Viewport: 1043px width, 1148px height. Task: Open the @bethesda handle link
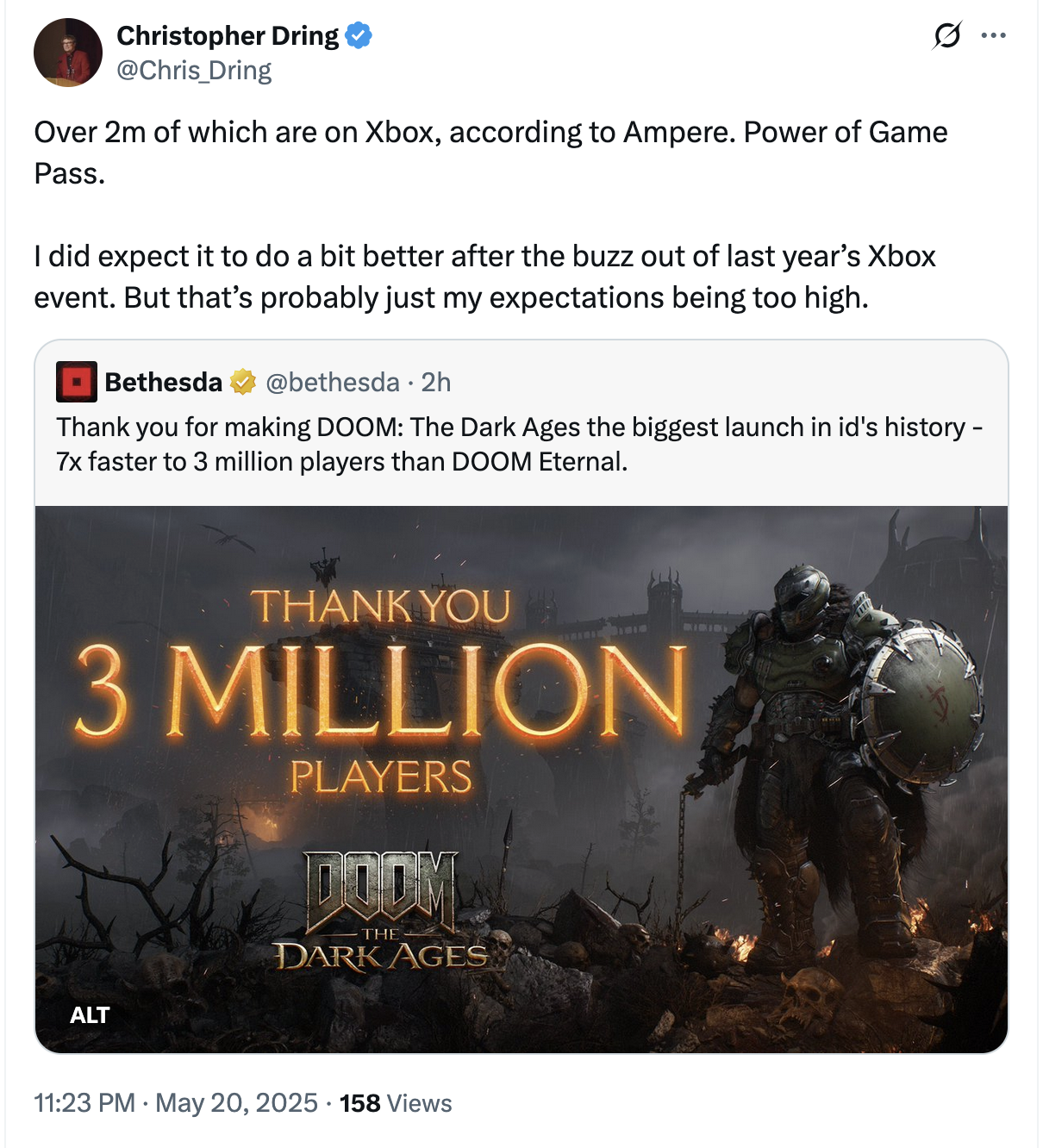(333, 382)
